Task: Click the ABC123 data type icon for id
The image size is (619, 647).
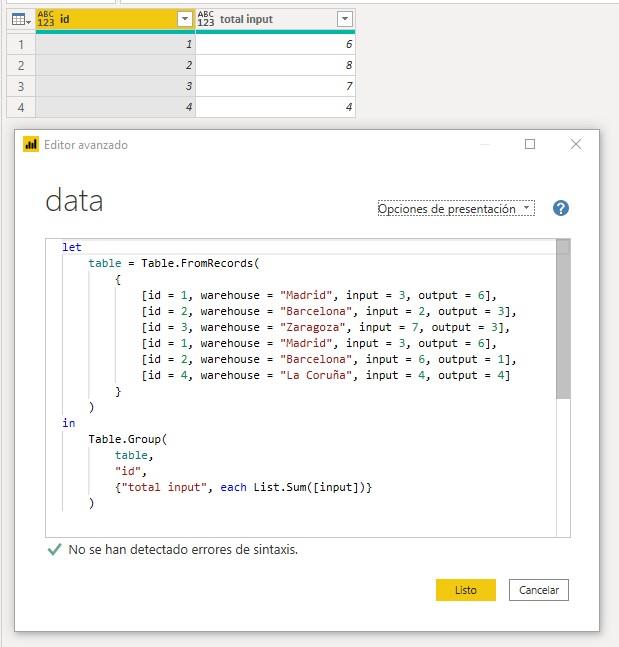Action: 46,19
